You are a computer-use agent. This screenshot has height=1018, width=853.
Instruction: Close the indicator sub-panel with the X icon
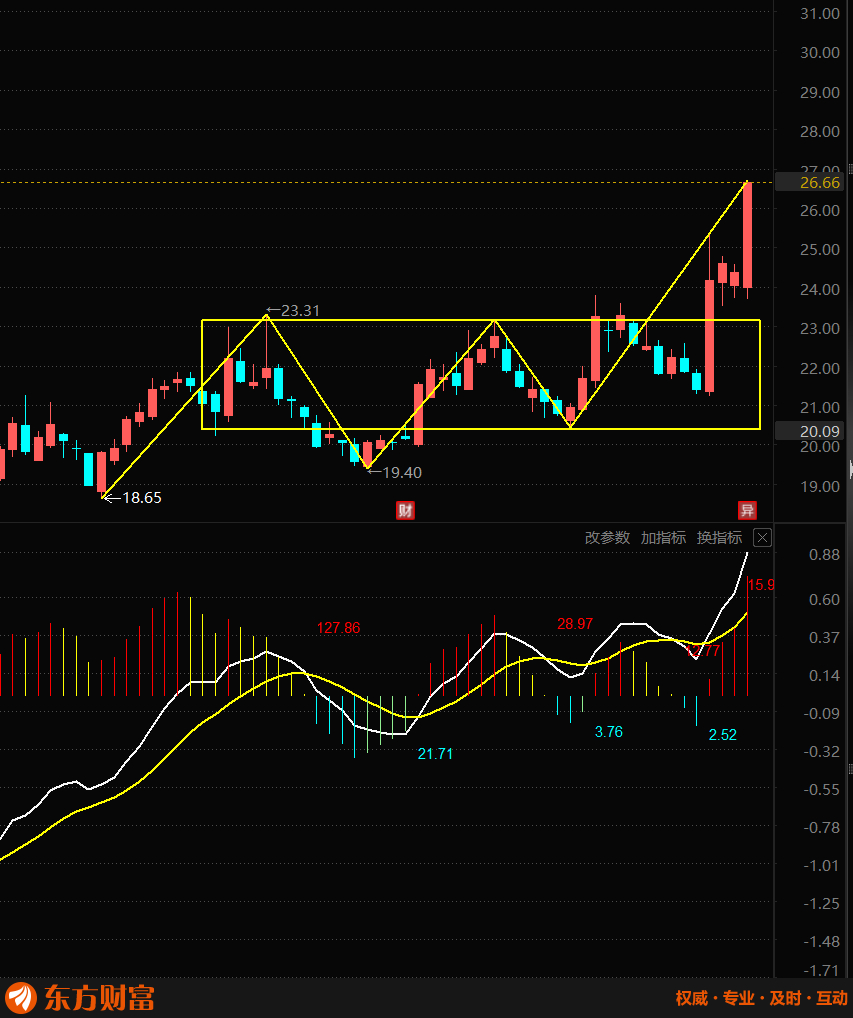click(762, 538)
